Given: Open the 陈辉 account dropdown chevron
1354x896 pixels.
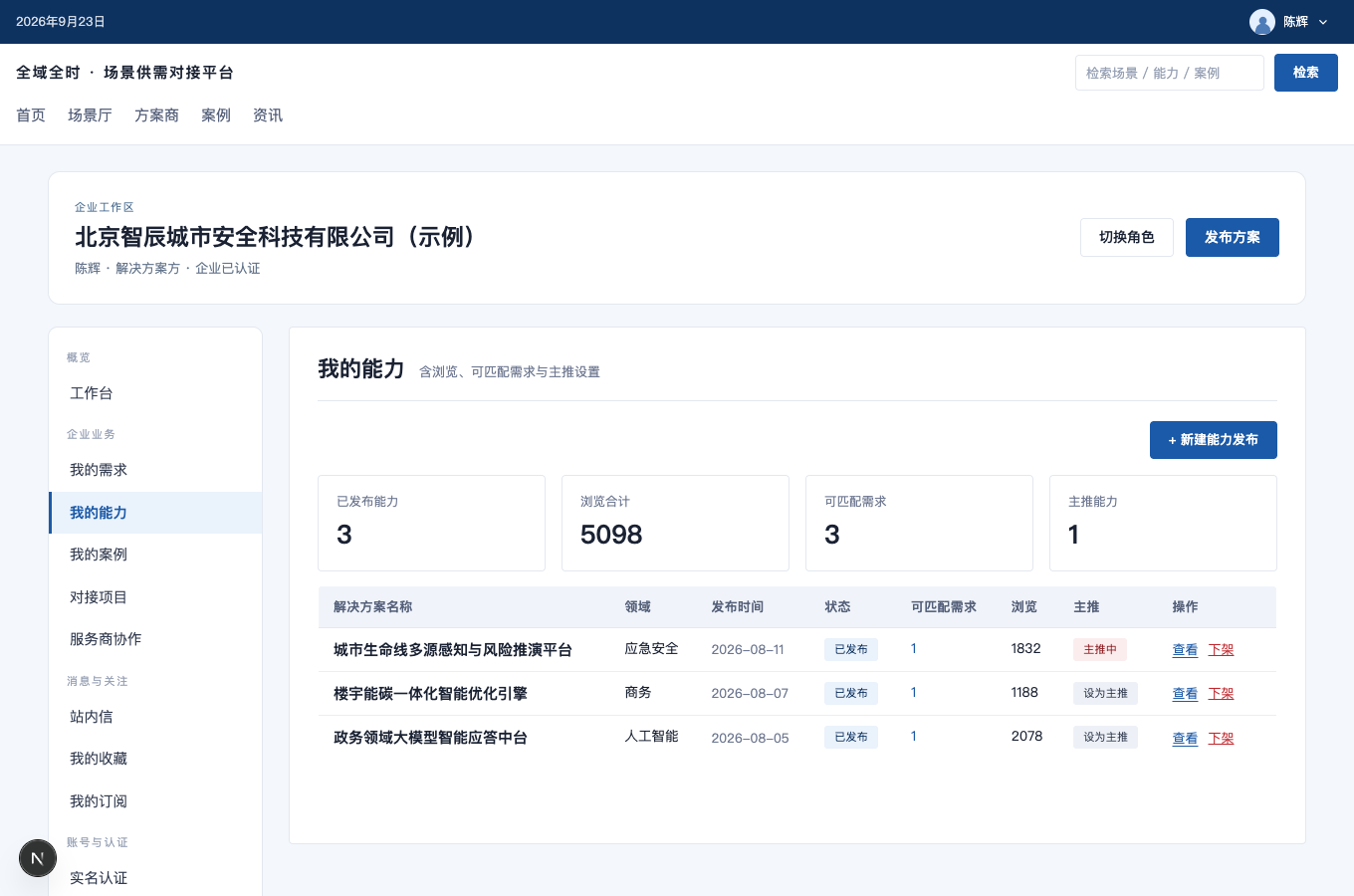Looking at the screenshot, I should (1323, 22).
